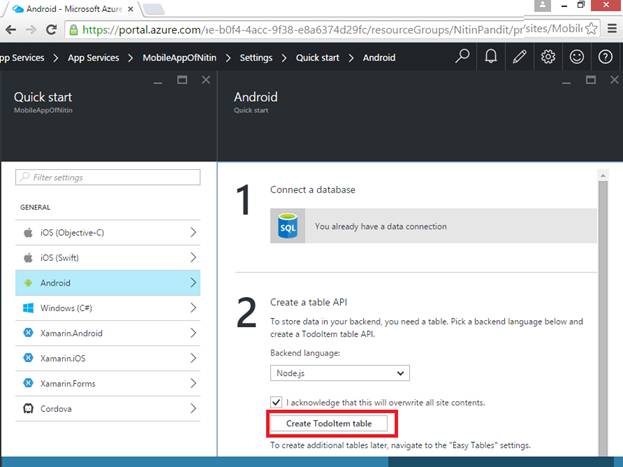Click the Apple icon beside iOS (Objective-C)
Viewport: 623px width, 467px height.
pyautogui.click(x=28, y=233)
